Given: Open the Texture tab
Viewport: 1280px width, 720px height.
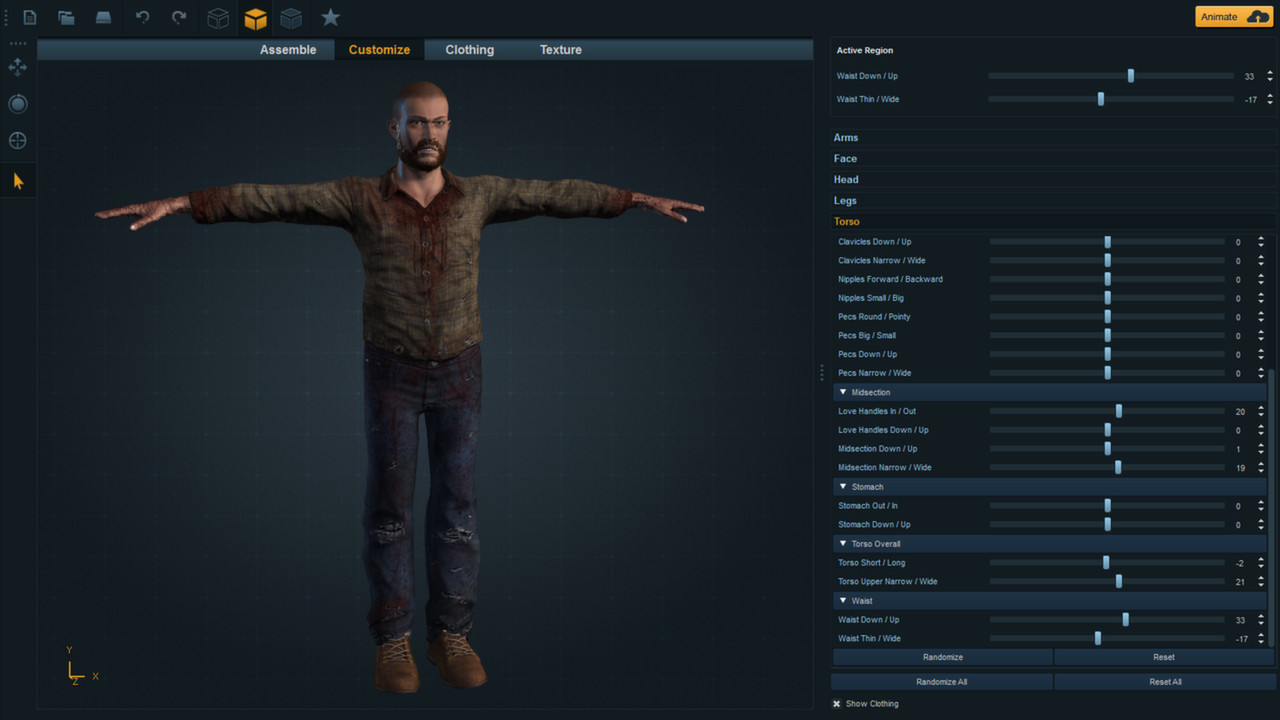Looking at the screenshot, I should pyautogui.click(x=559, y=49).
